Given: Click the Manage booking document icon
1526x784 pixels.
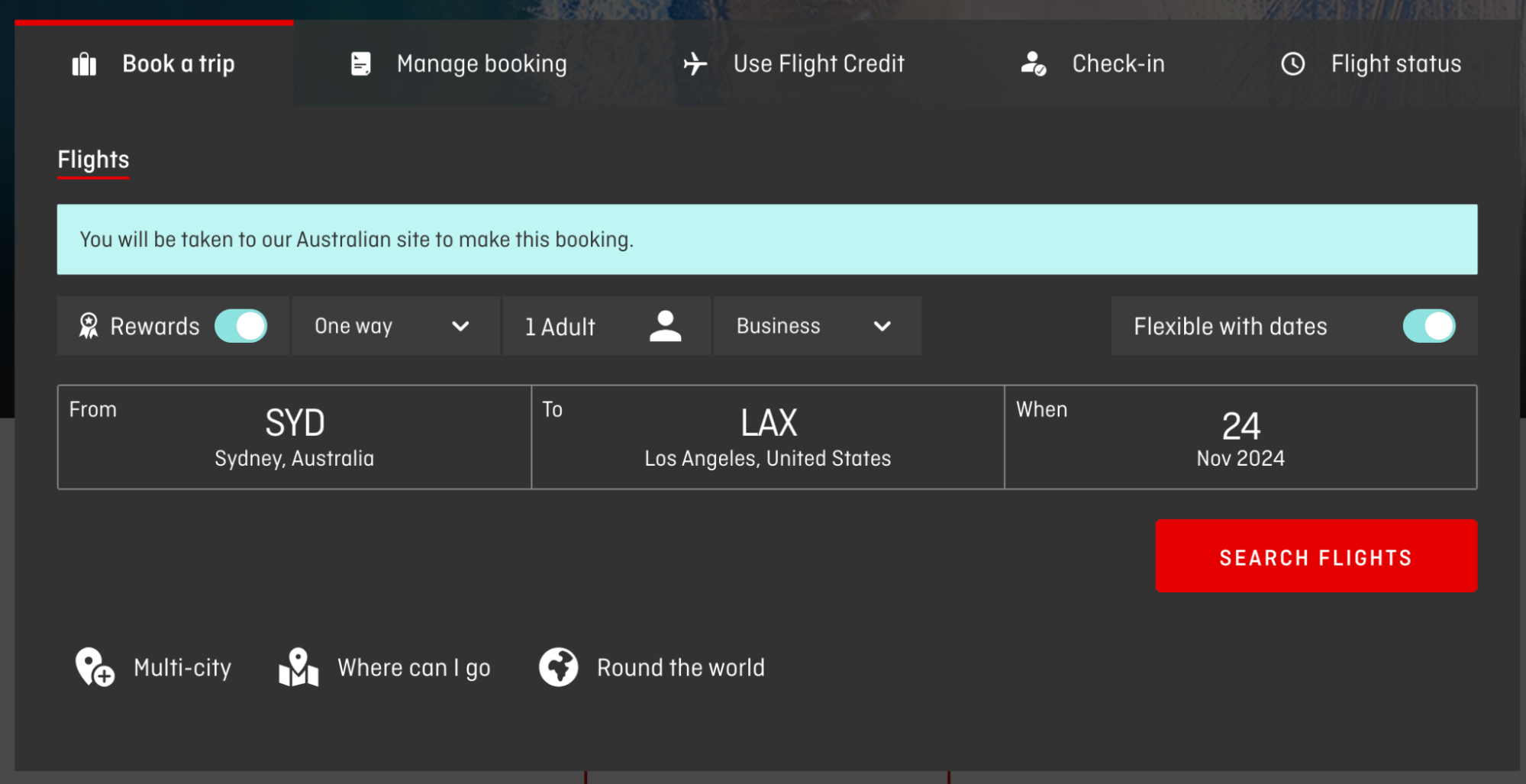Looking at the screenshot, I should click(x=360, y=63).
